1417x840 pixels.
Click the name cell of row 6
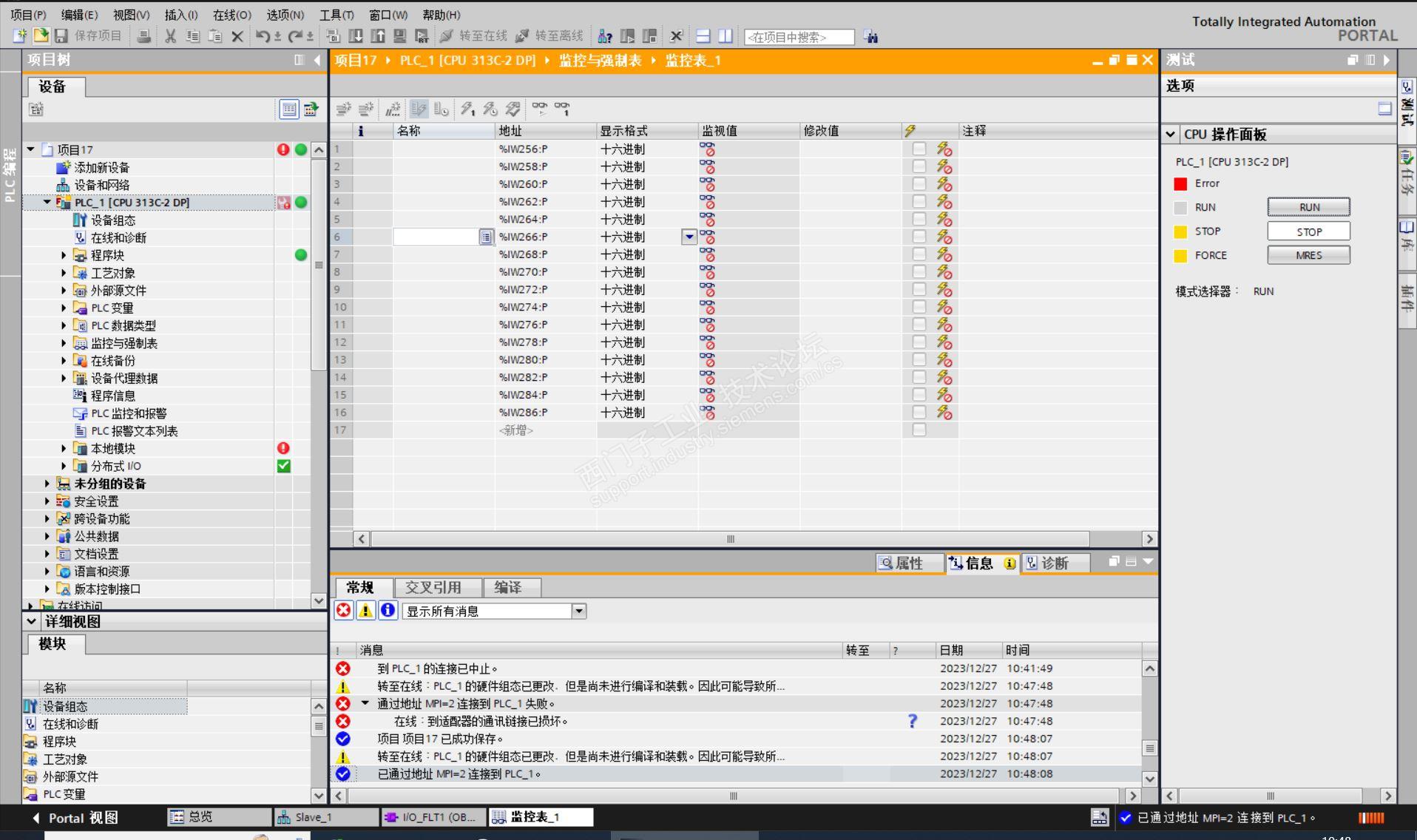[443, 237]
